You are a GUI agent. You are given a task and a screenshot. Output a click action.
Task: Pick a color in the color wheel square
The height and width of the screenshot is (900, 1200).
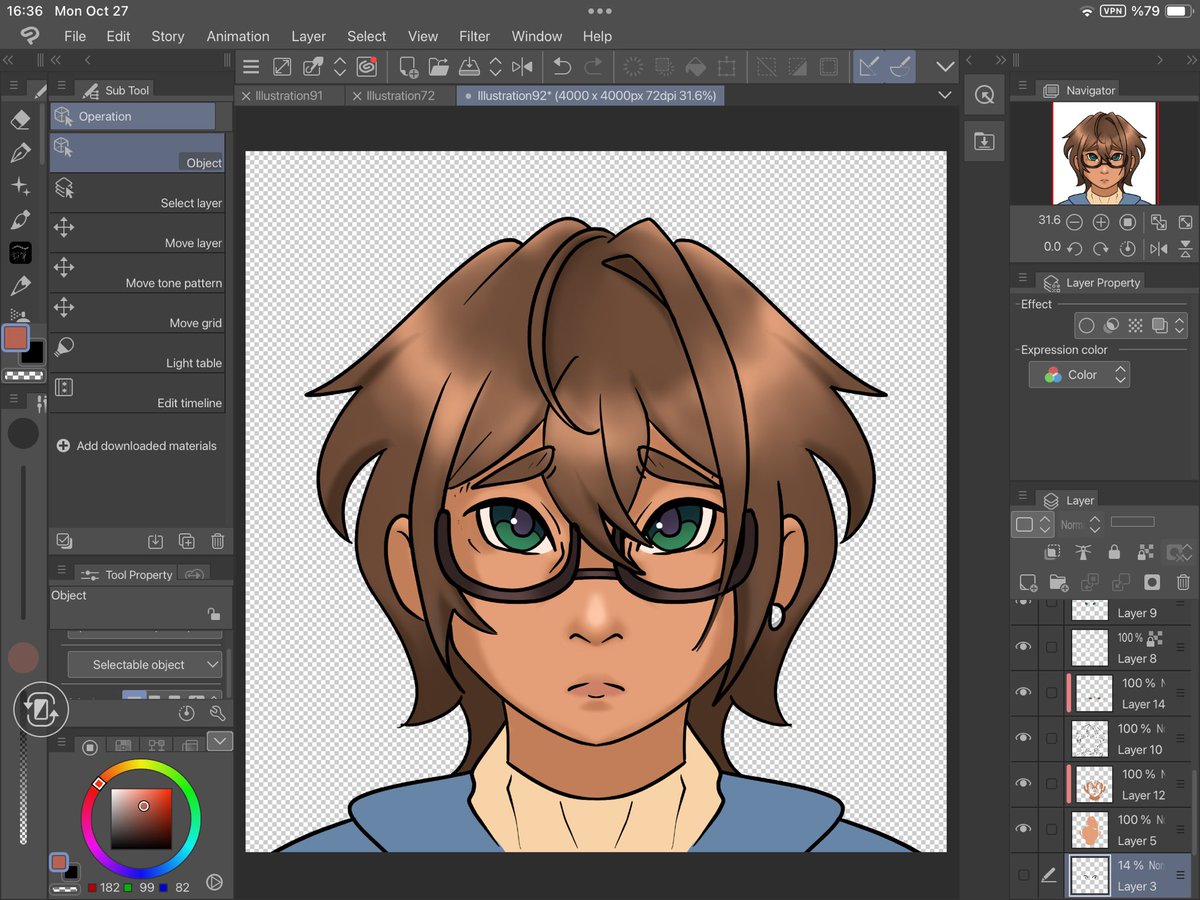click(140, 819)
